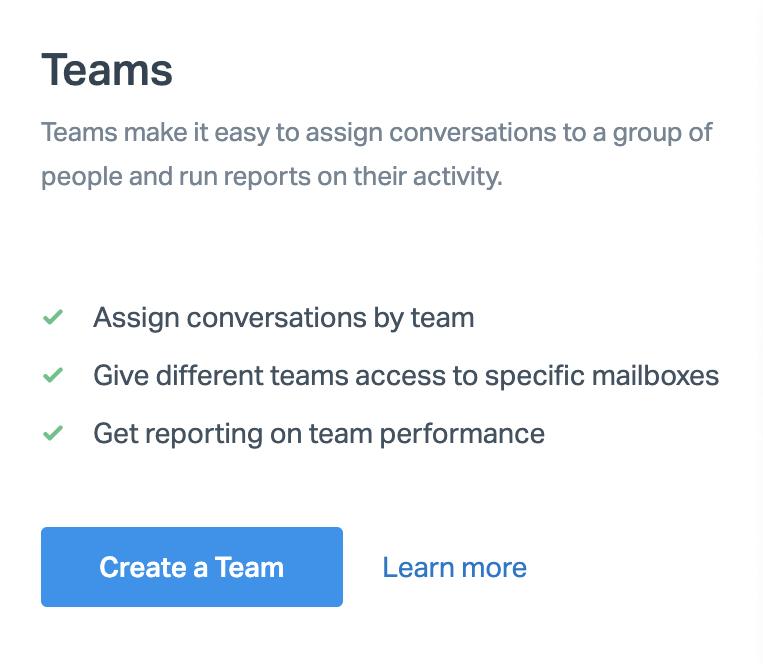The width and height of the screenshot is (763, 664).
Task: Select the first green tick in the feature list
Action: pyautogui.click(x=53, y=318)
